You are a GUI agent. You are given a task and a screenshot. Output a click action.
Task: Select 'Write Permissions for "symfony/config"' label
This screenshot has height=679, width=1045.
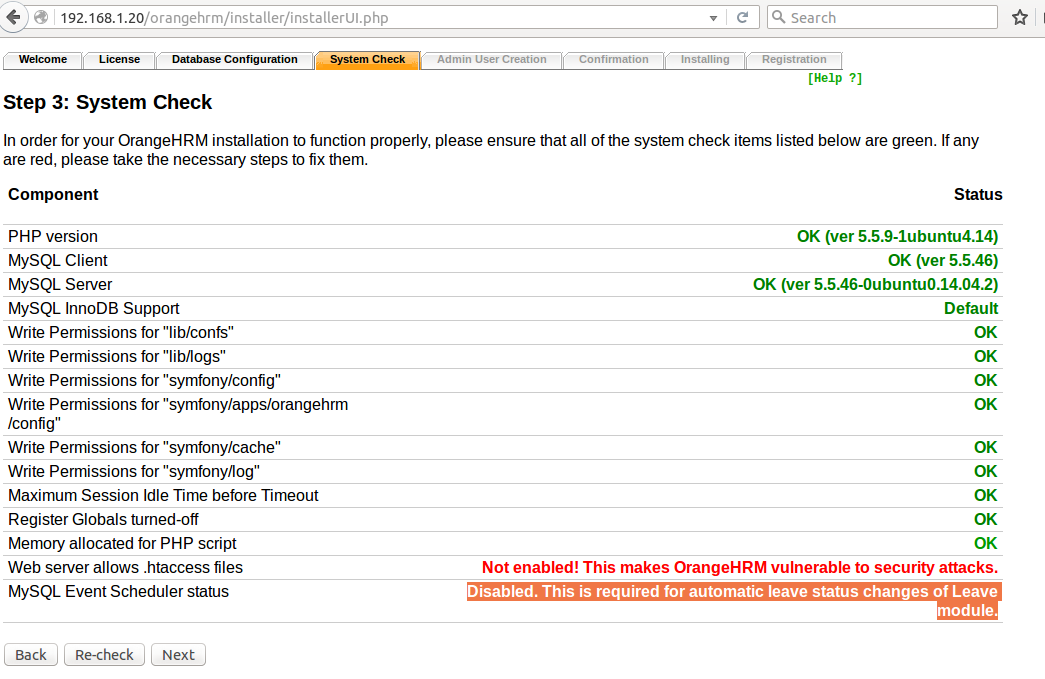tap(144, 380)
